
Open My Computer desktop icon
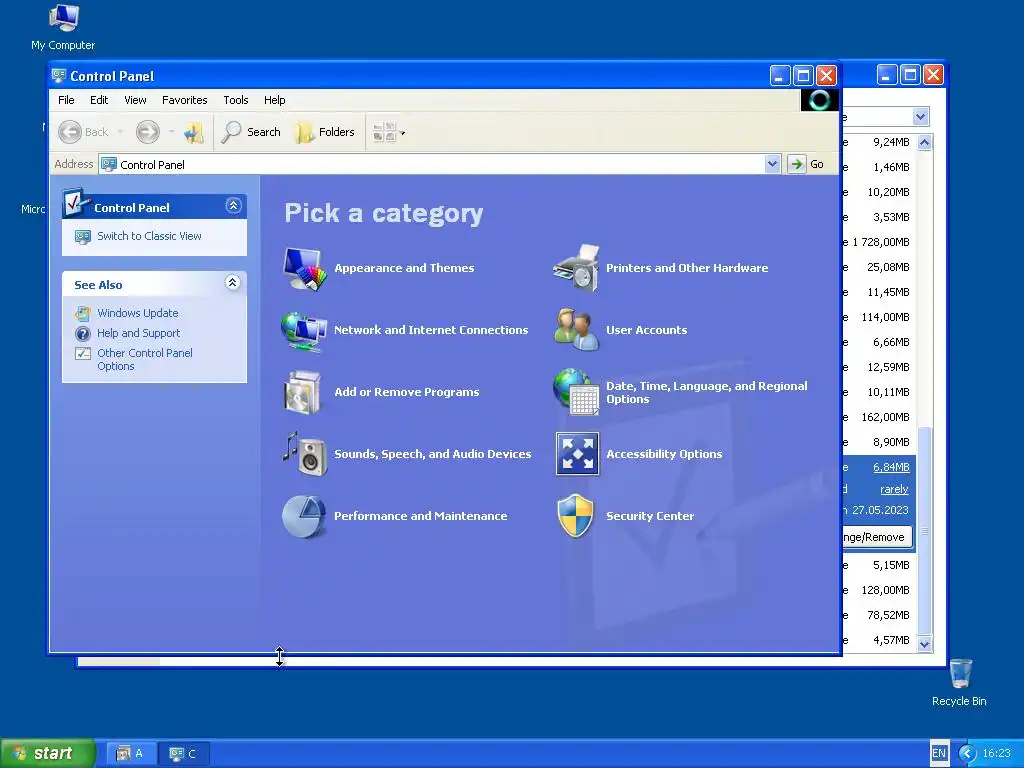click(x=64, y=18)
